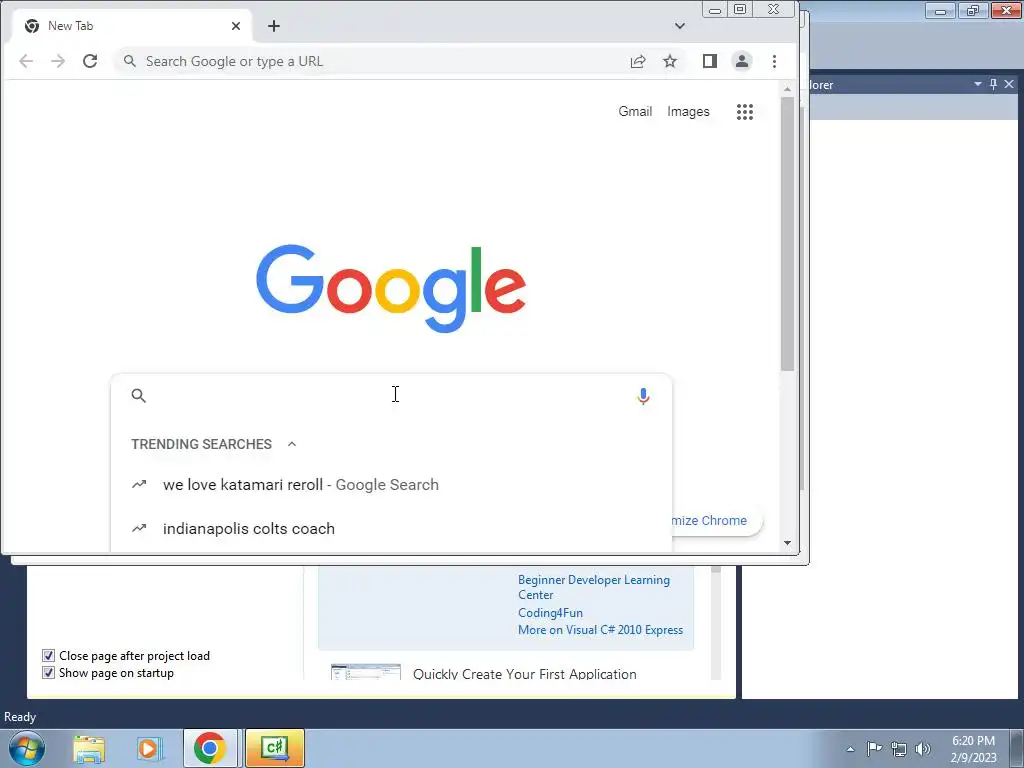Open Chrome three-dot menu
Image resolution: width=1024 pixels, height=768 pixels.
point(775,61)
